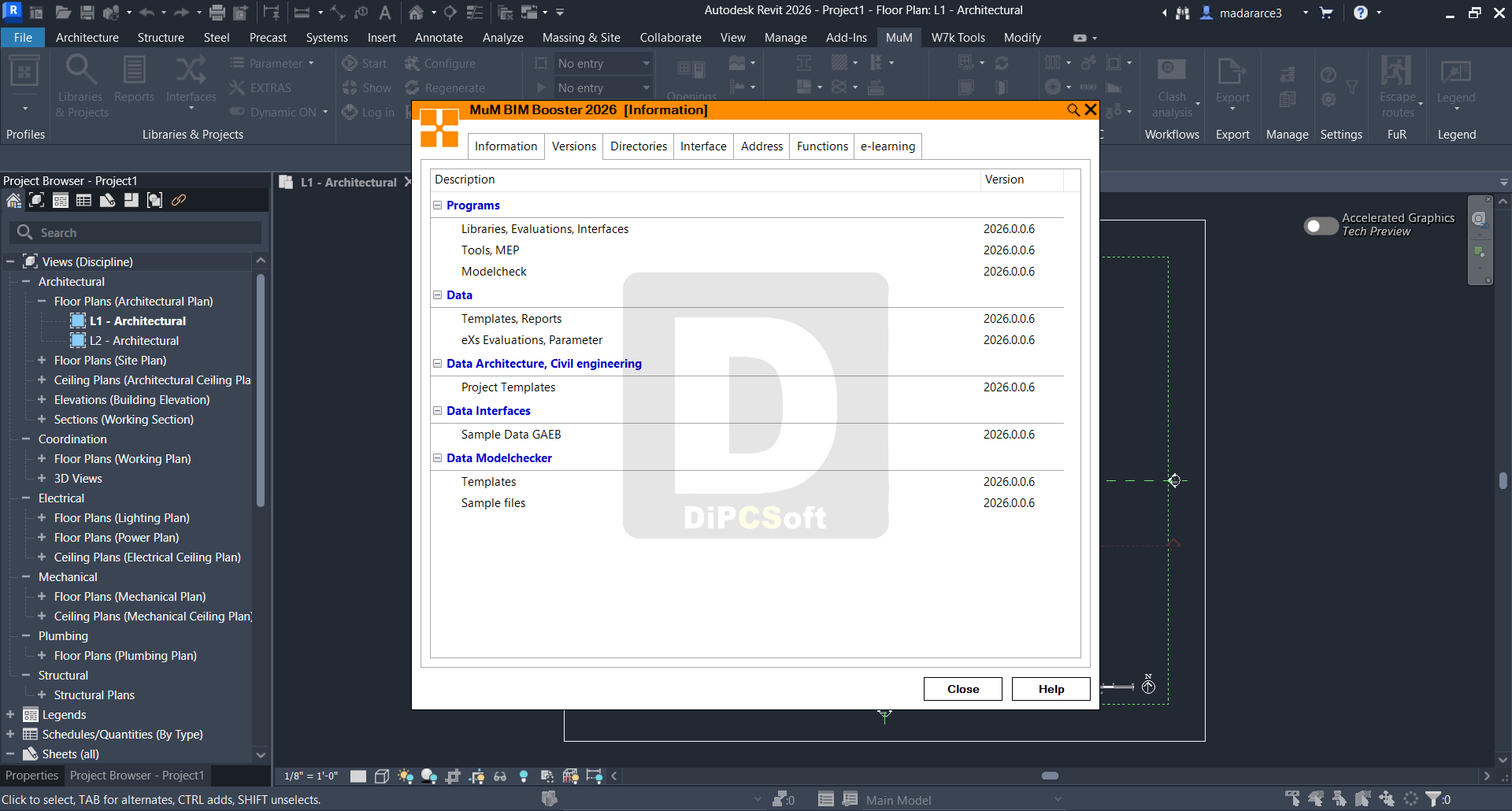Open the Autodesk App Store cart icon
The width and height of the screenshot is (1512, 811).
pos(1326,13)
